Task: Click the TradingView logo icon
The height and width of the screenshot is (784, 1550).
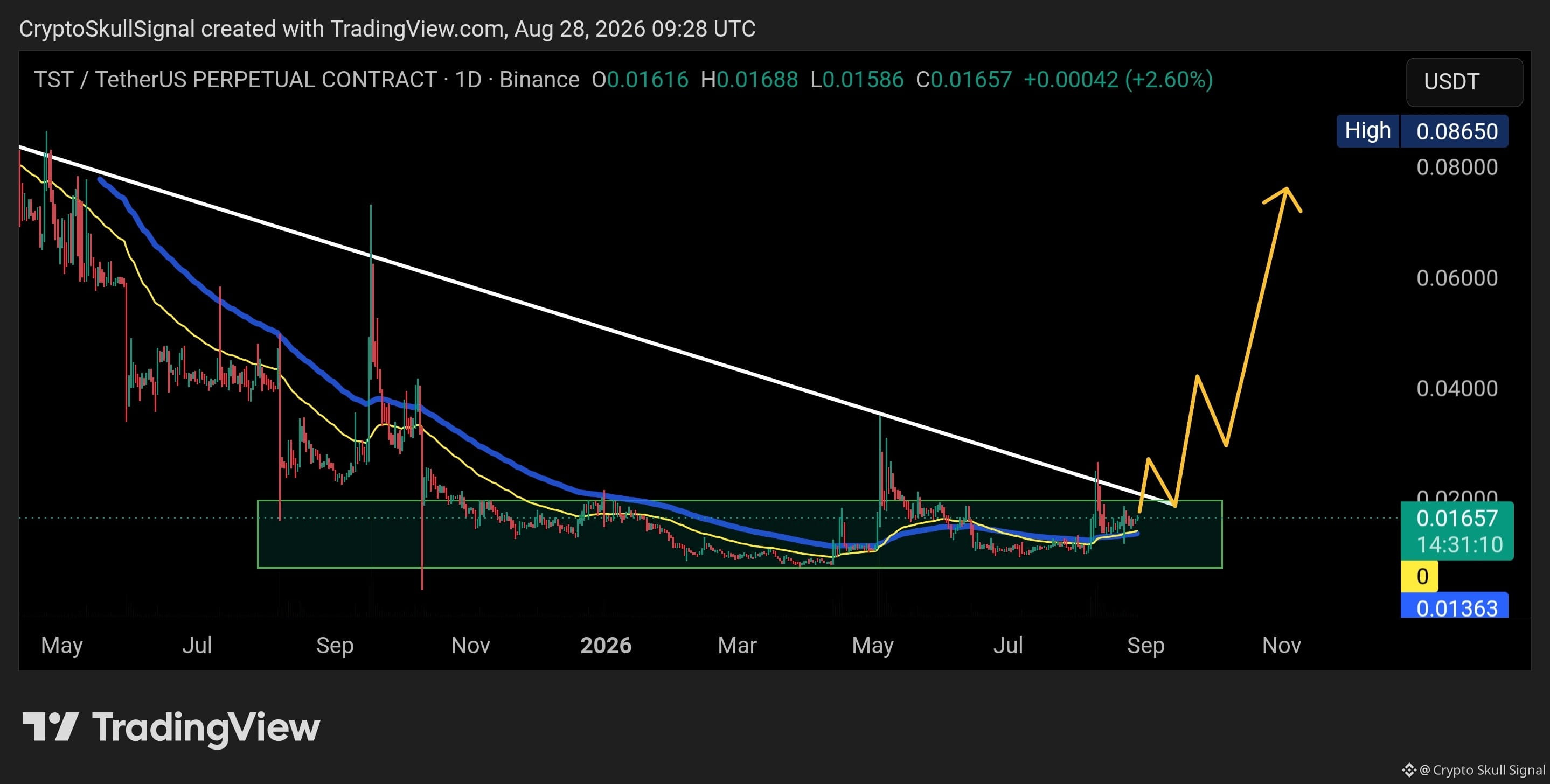Action: tap(51, 726)
